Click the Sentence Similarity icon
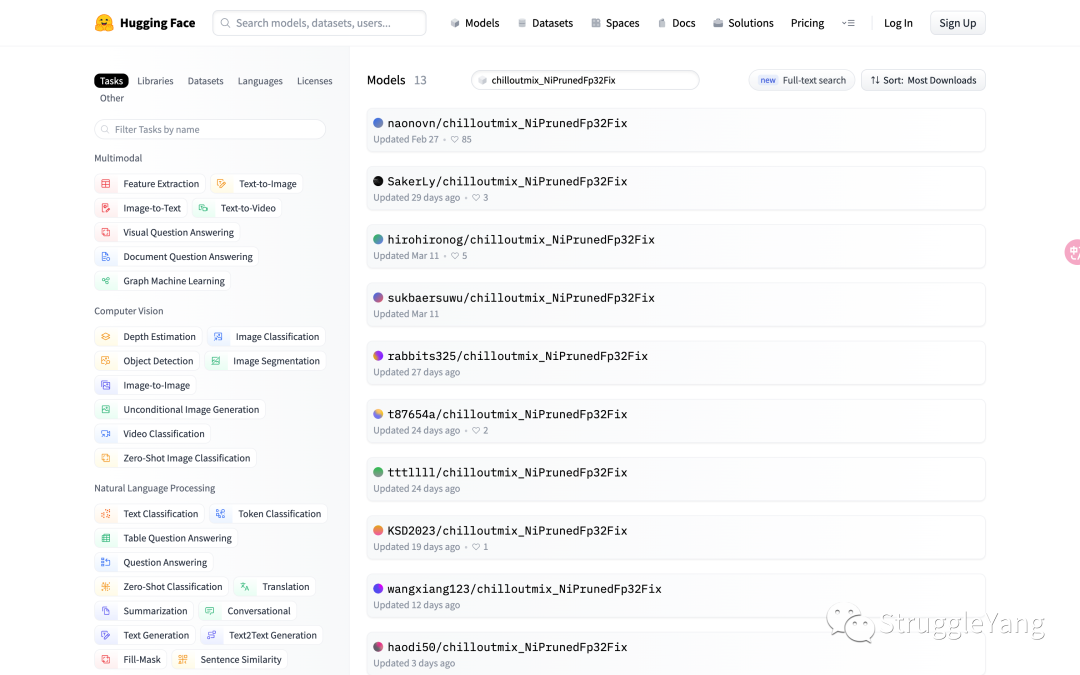1080x675 pixels. [x=183, y=660]
